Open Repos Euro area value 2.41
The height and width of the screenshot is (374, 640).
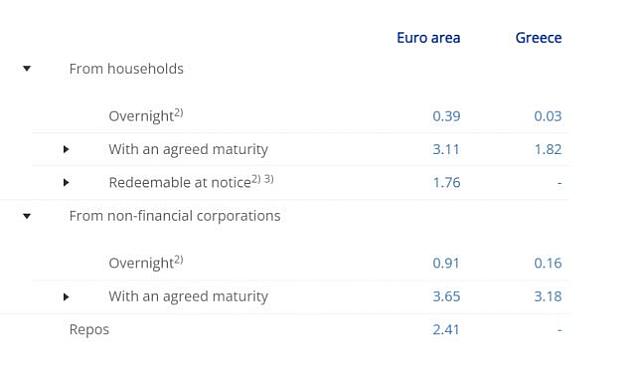(x=446, y=329)
